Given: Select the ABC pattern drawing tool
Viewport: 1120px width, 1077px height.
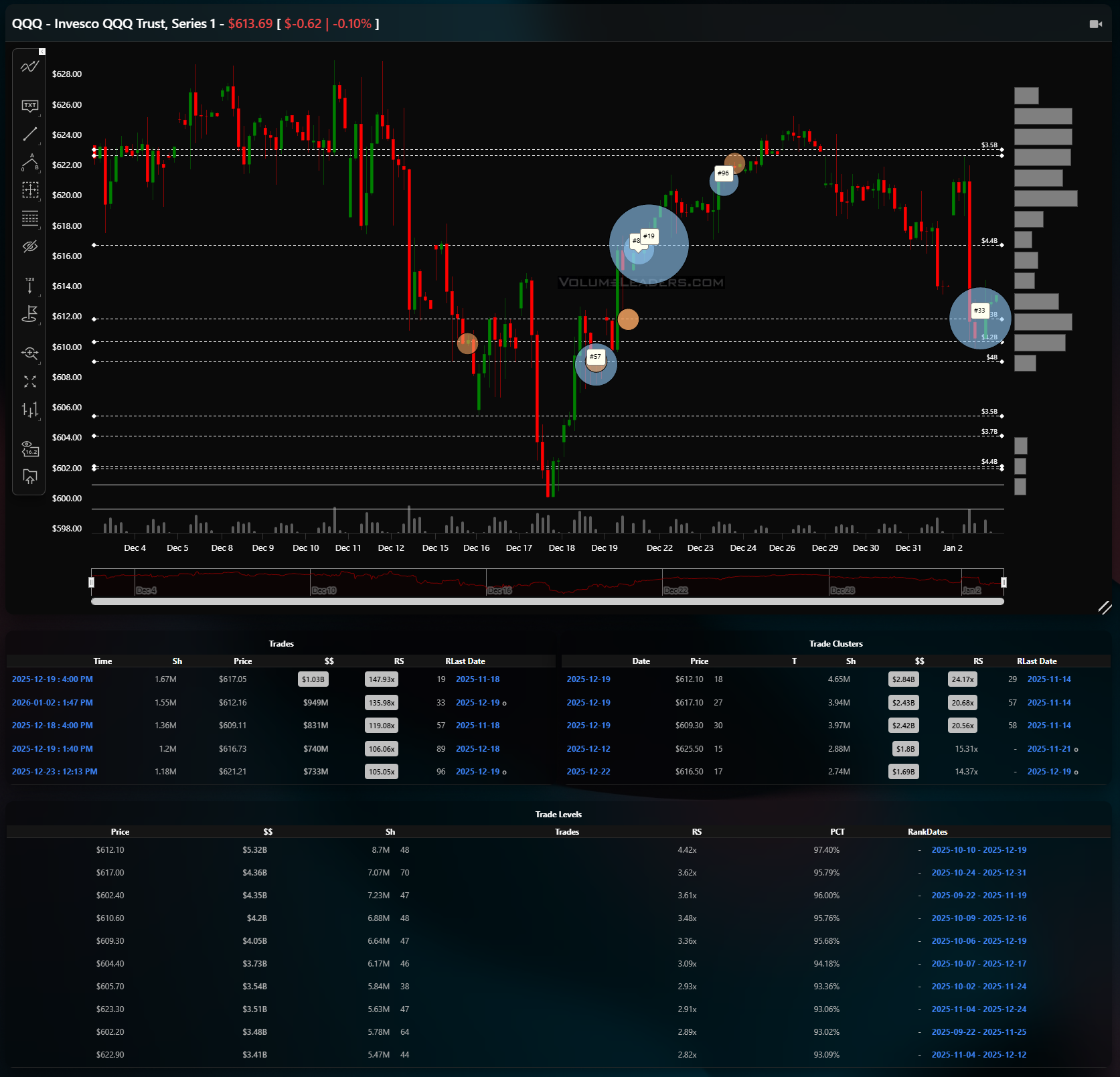Looking at the screenshot, I should (30, 162).
